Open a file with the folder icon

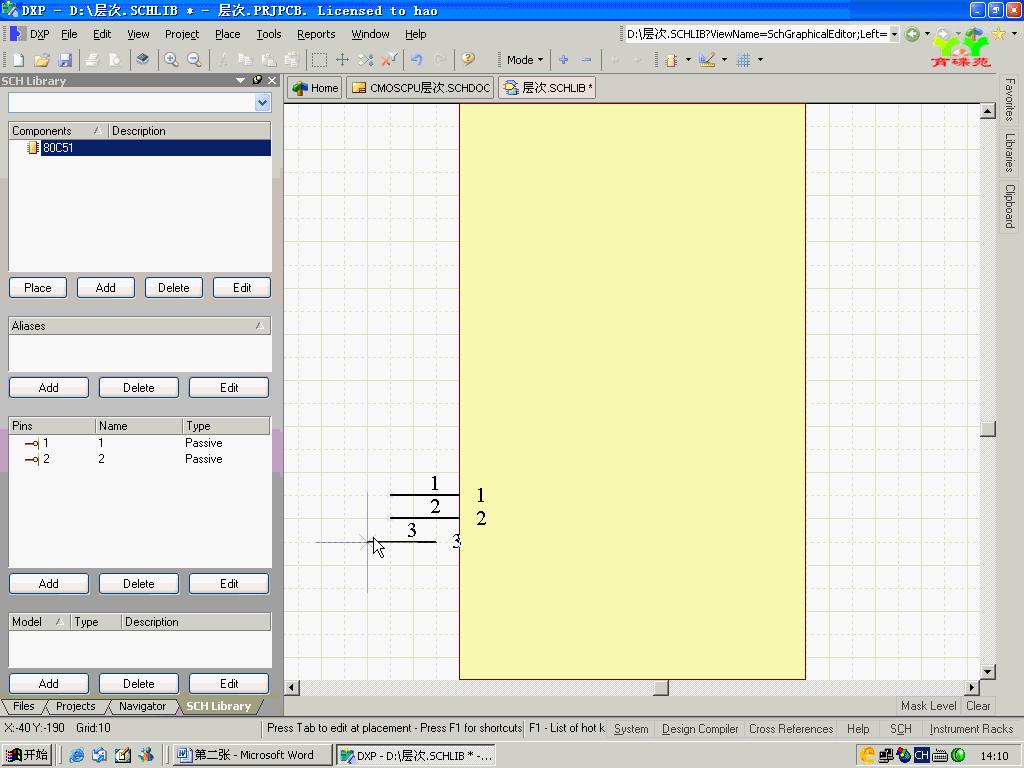click(42, 60)
